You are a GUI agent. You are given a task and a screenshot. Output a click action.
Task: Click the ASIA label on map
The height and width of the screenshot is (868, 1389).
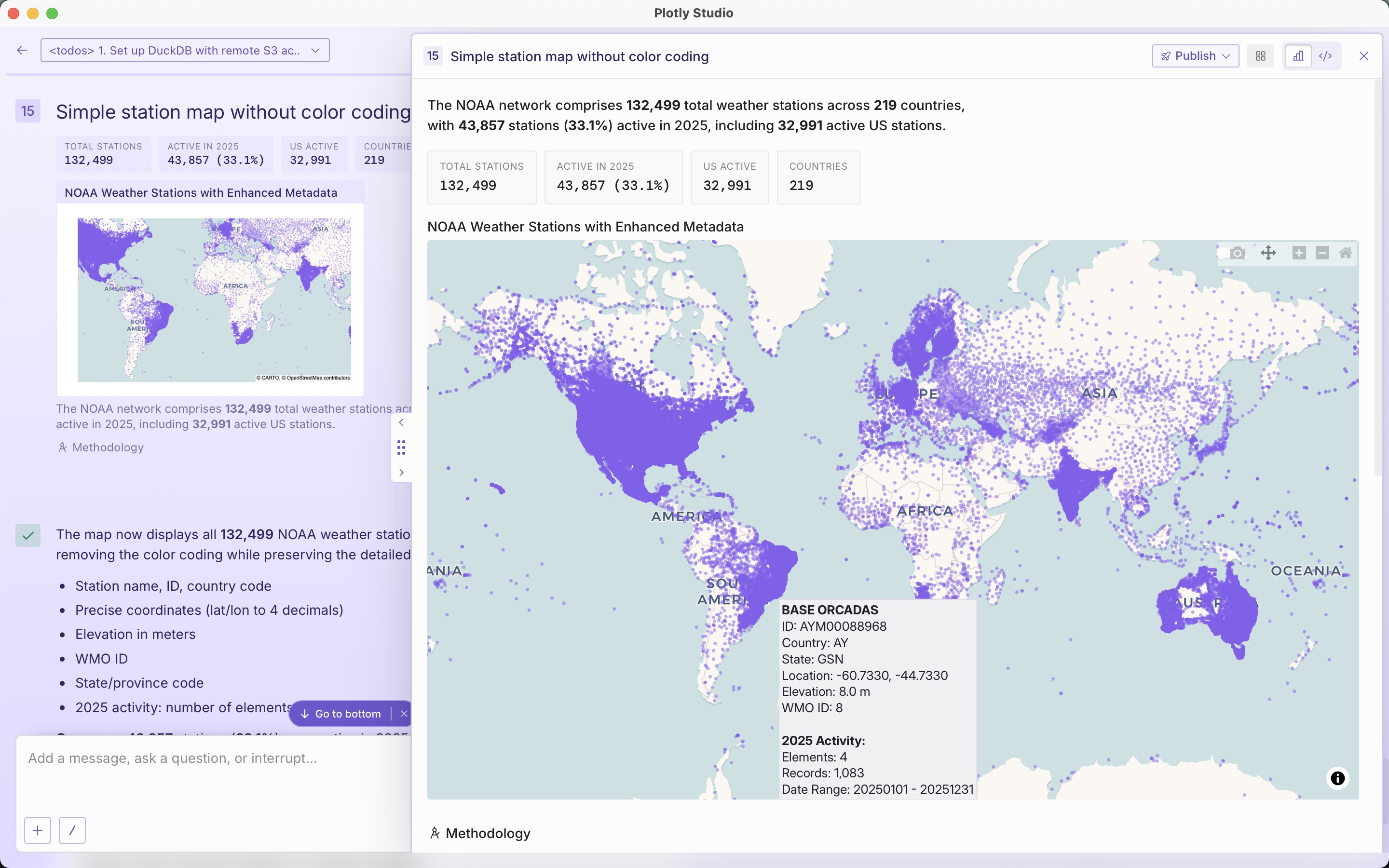tap(1099, 393)
